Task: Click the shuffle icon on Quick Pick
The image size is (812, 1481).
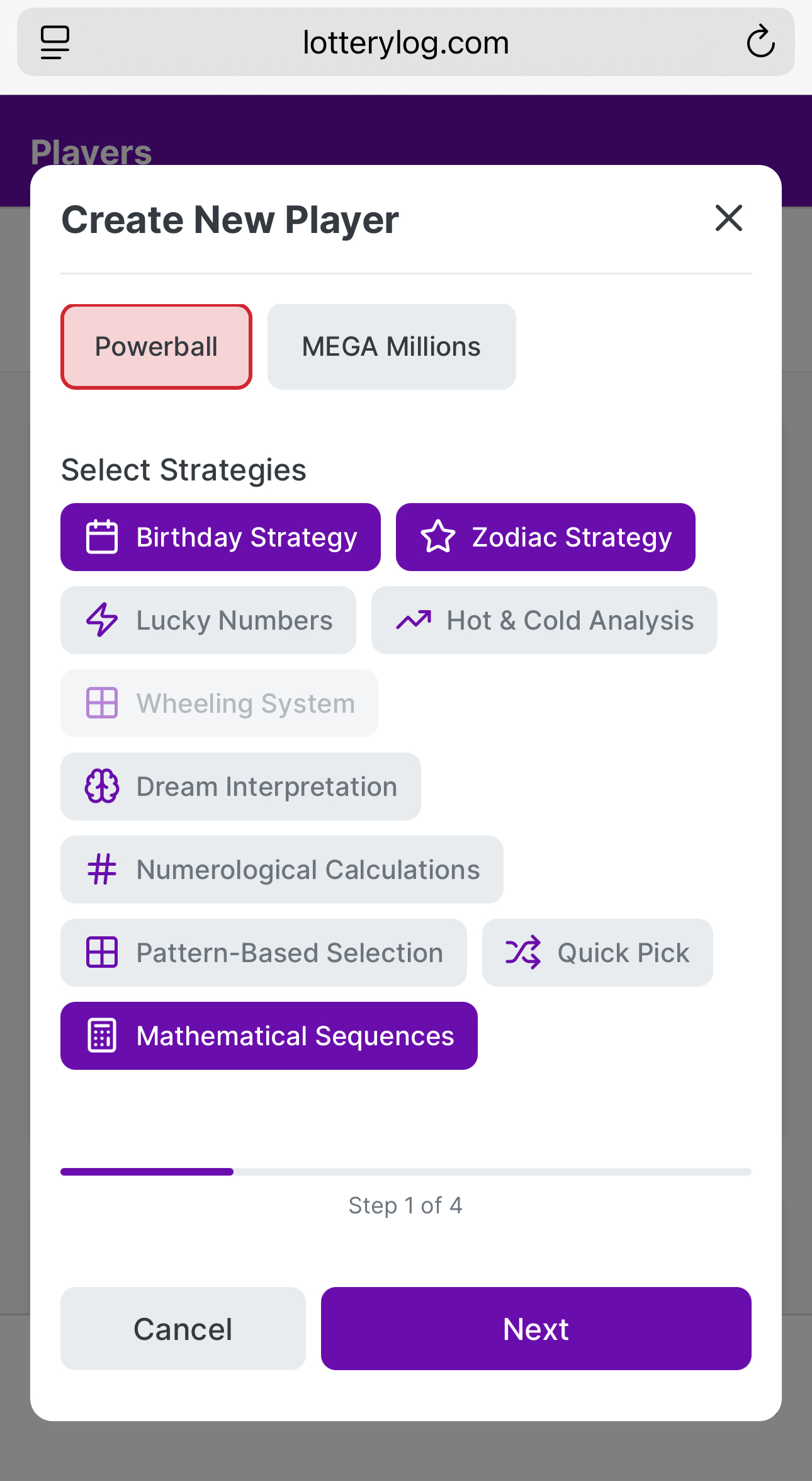Action: (522, 953)
